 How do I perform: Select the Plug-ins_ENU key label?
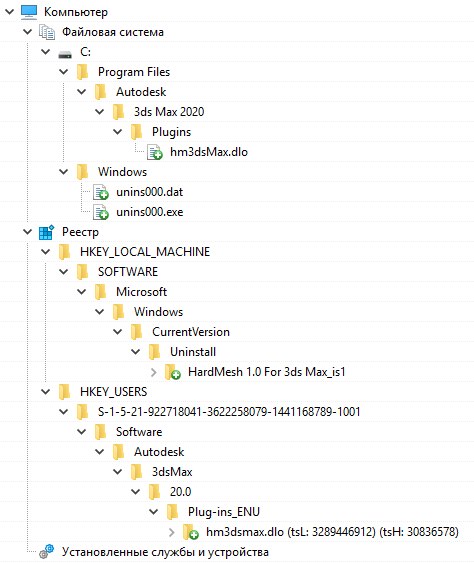[x=224, y=512]
